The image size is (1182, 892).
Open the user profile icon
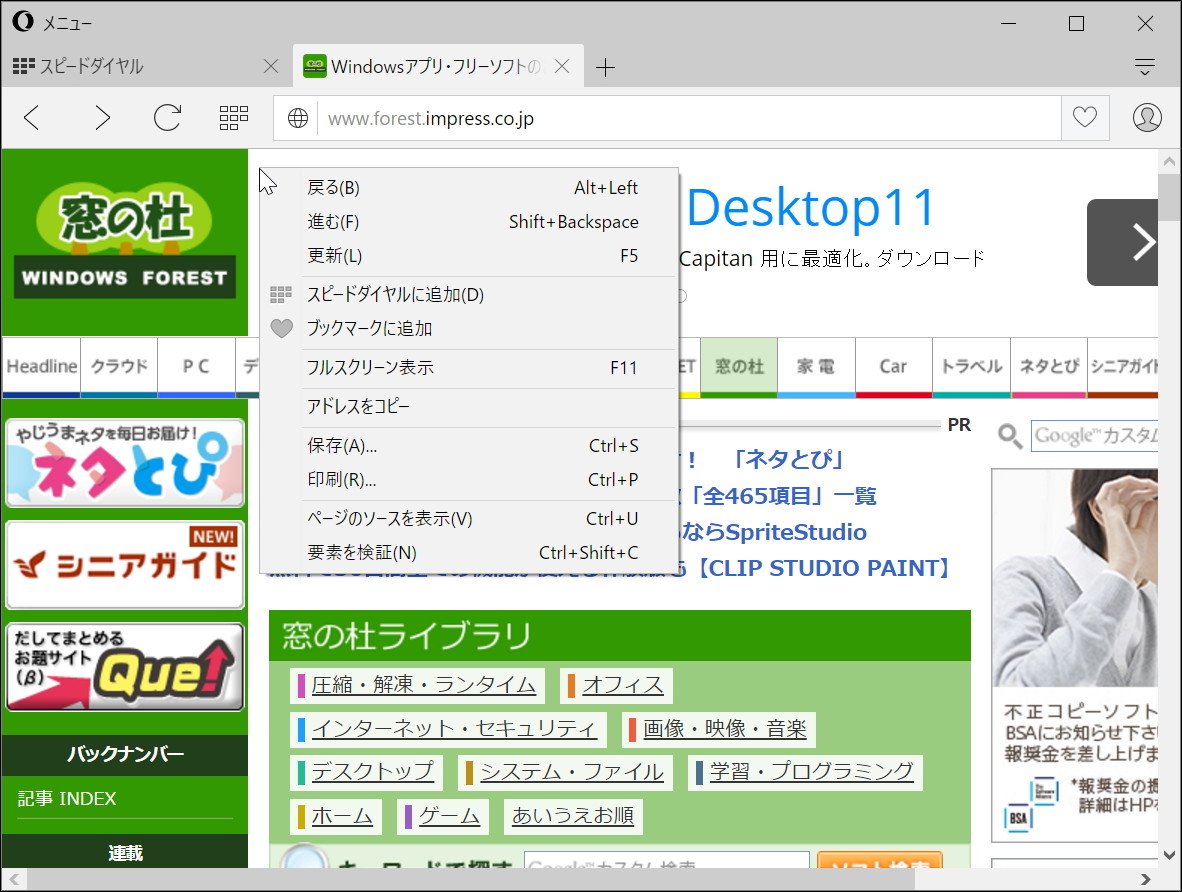[x=1146, y=117]
